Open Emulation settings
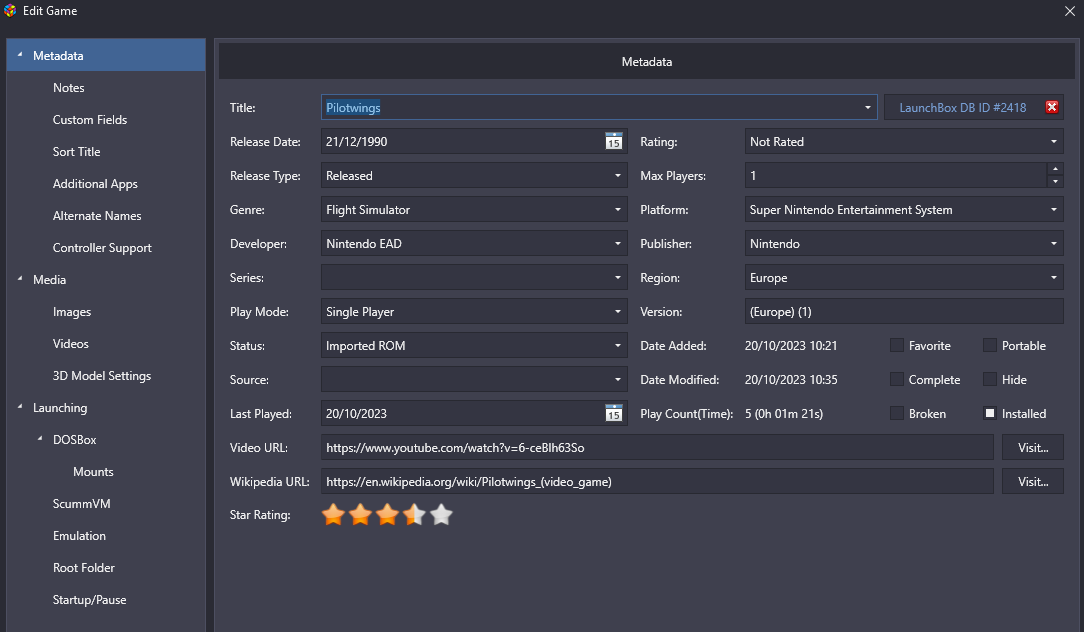1084x632 pixels. pos(80,536)
